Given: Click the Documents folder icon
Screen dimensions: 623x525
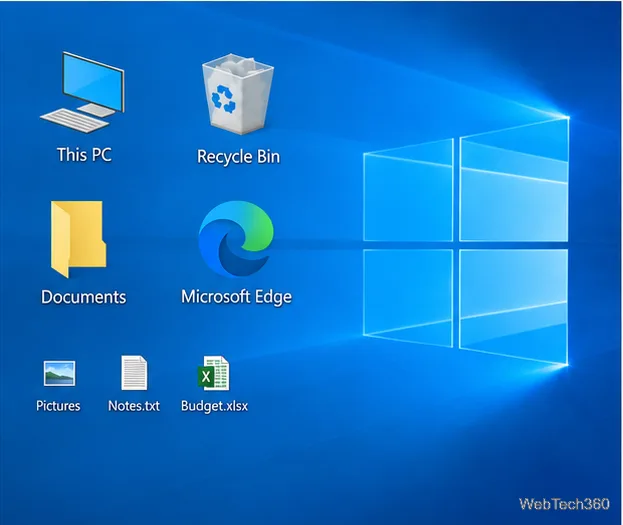Looking at the screenshot, I should [x=78, y=239].
